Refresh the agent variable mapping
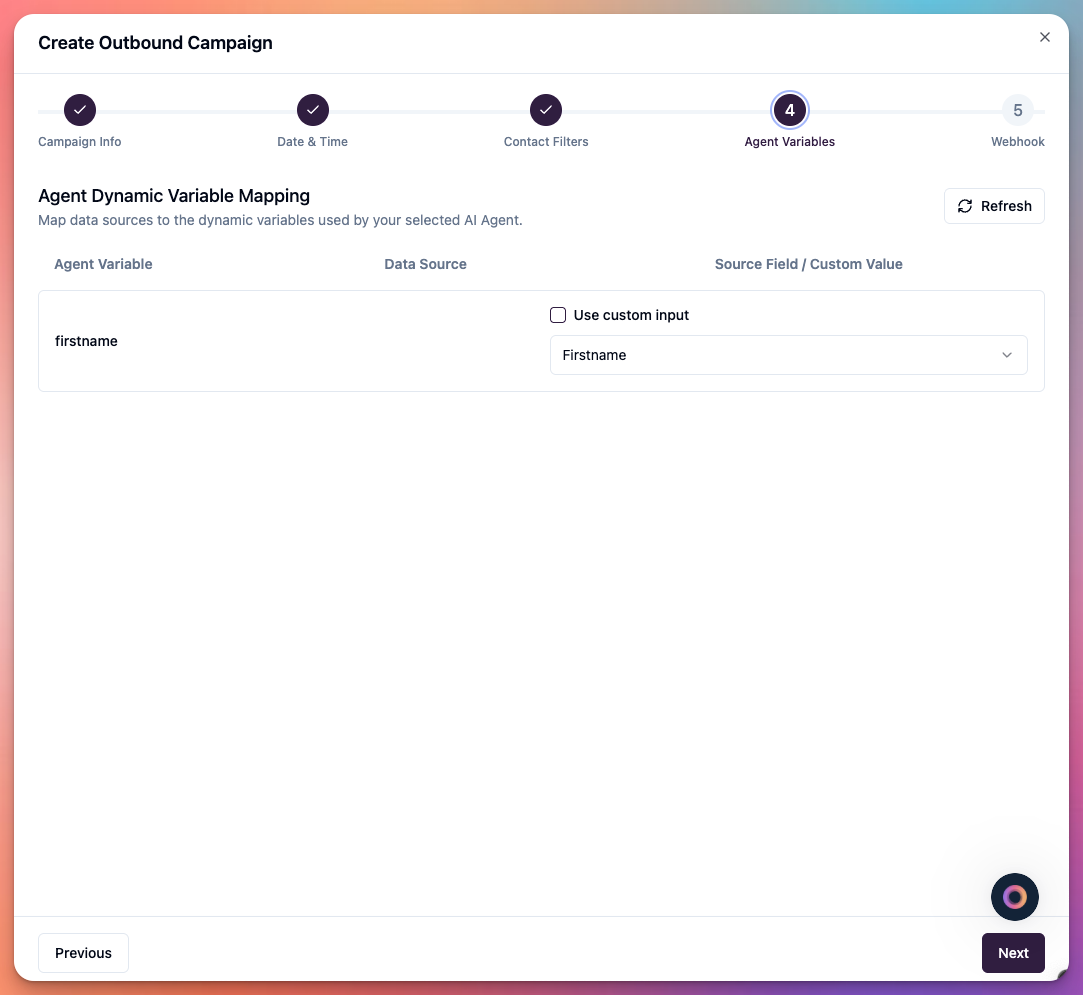The image size is (1083, 995). [994, 206]
